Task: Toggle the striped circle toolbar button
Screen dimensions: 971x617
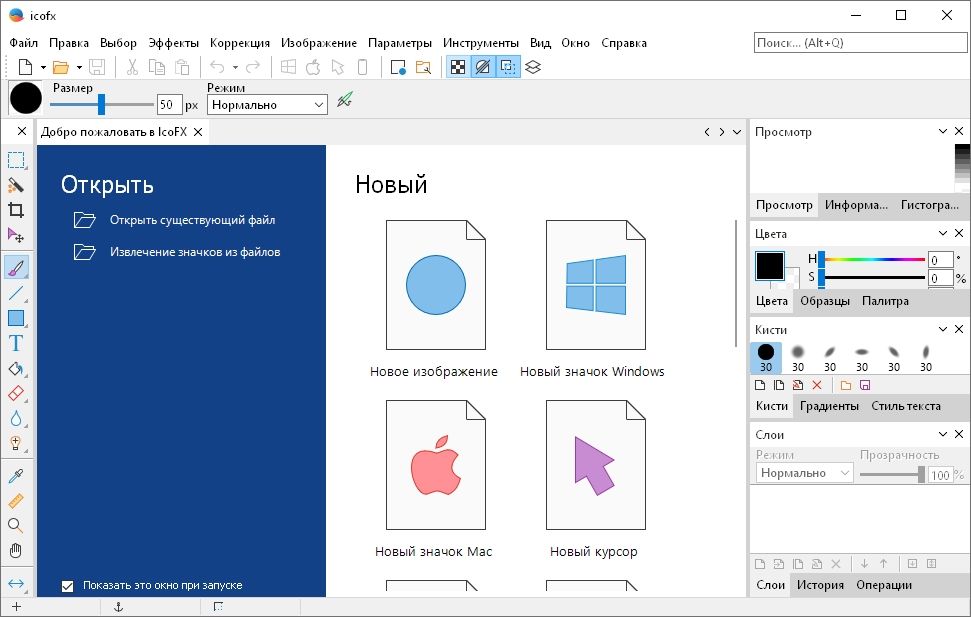Action: (x=483, y=67)
